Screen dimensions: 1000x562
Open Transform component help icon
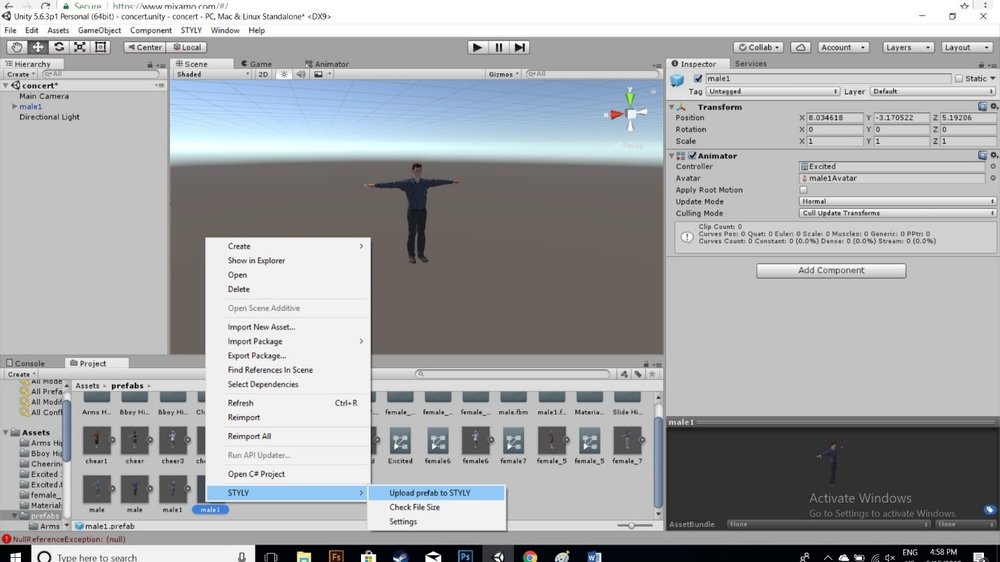pos(982,107)
